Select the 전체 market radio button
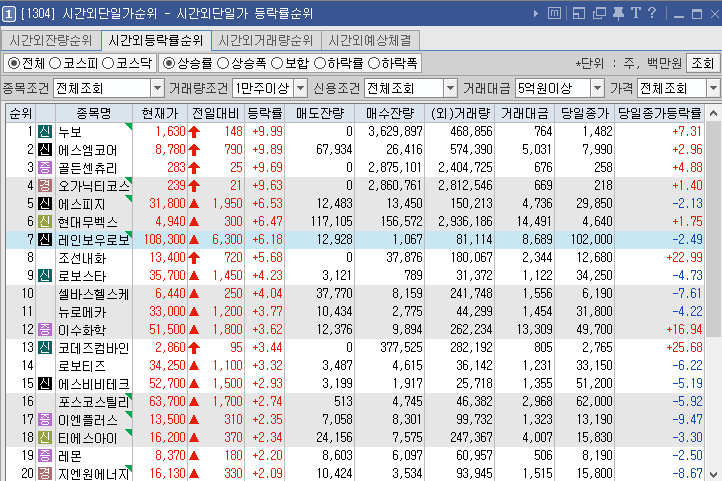Screen dimensions: 722x481 14,63
